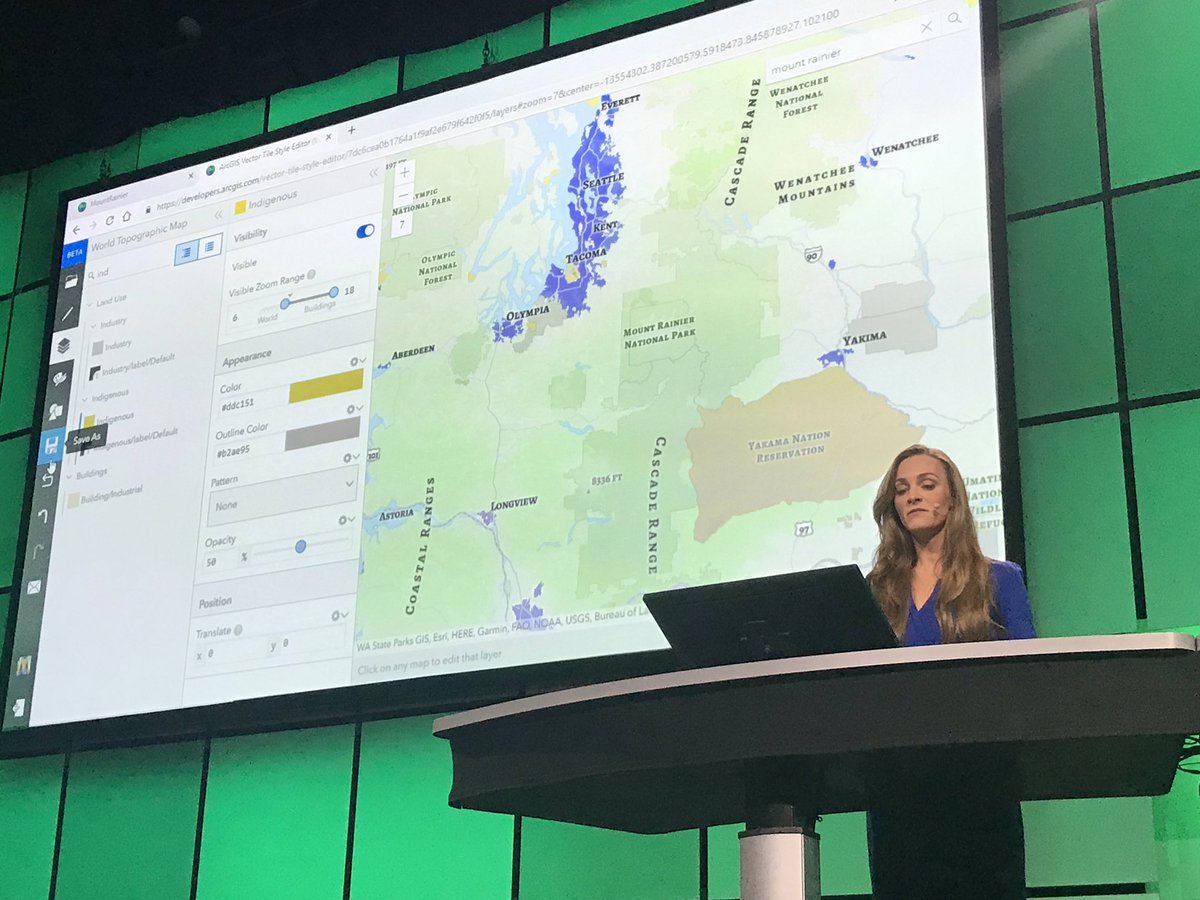The height and width of the screenshot is (900, 1200).
Task: Click info icon beside Translate
Action: [238, 631]
